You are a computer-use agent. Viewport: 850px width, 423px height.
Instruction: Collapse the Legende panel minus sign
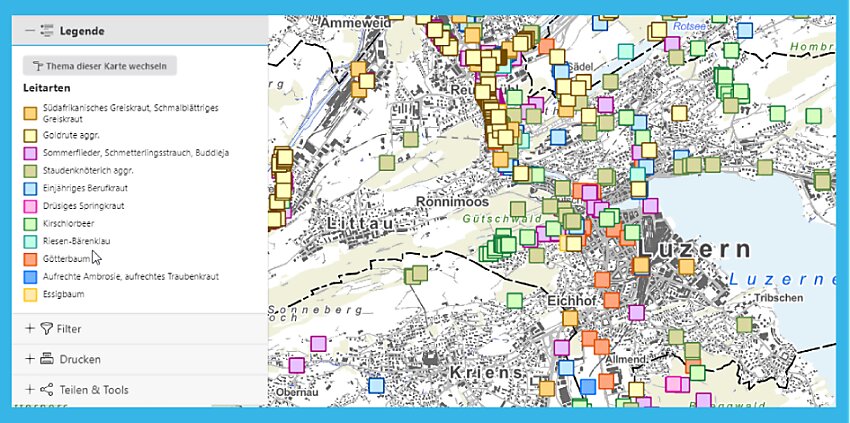coord(30,31)
